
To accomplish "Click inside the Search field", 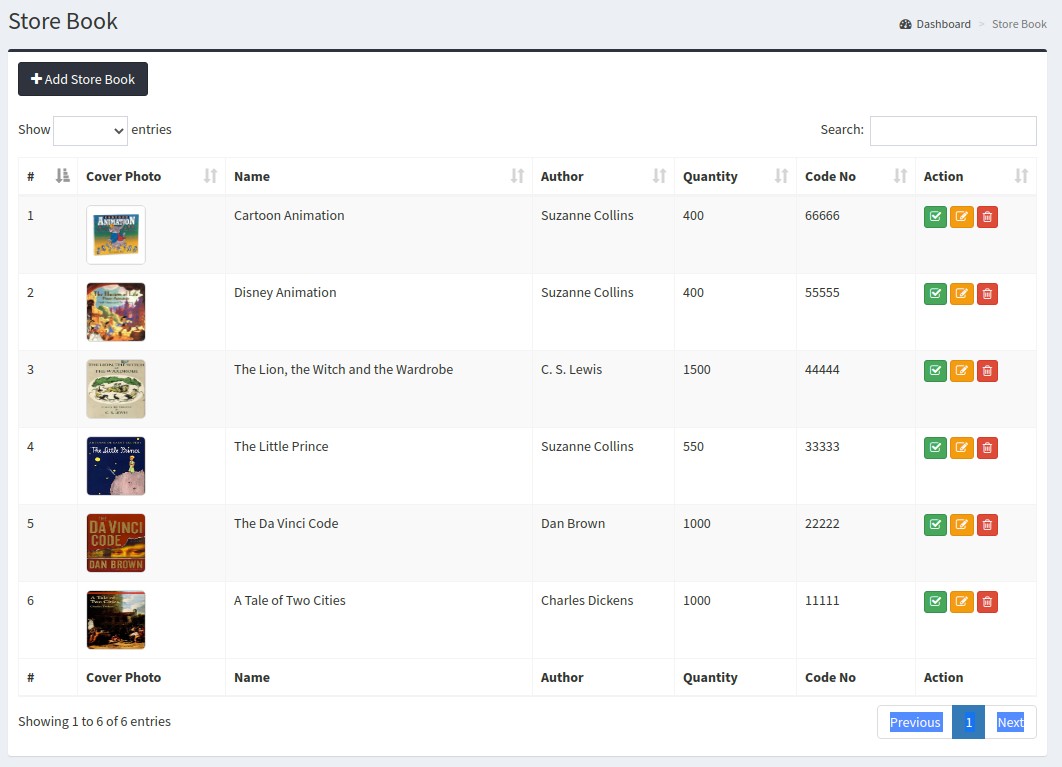I will [952, 130].
